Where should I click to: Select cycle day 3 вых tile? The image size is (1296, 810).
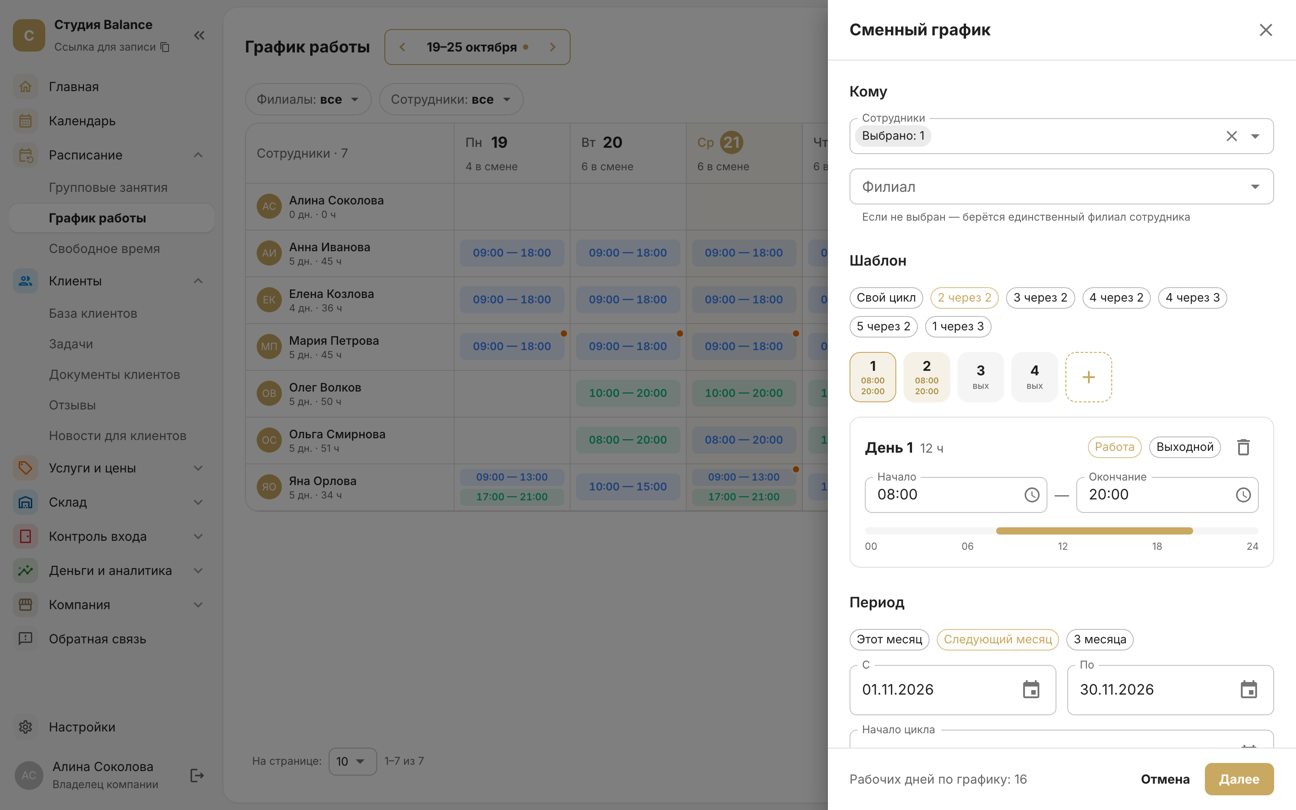980,377
